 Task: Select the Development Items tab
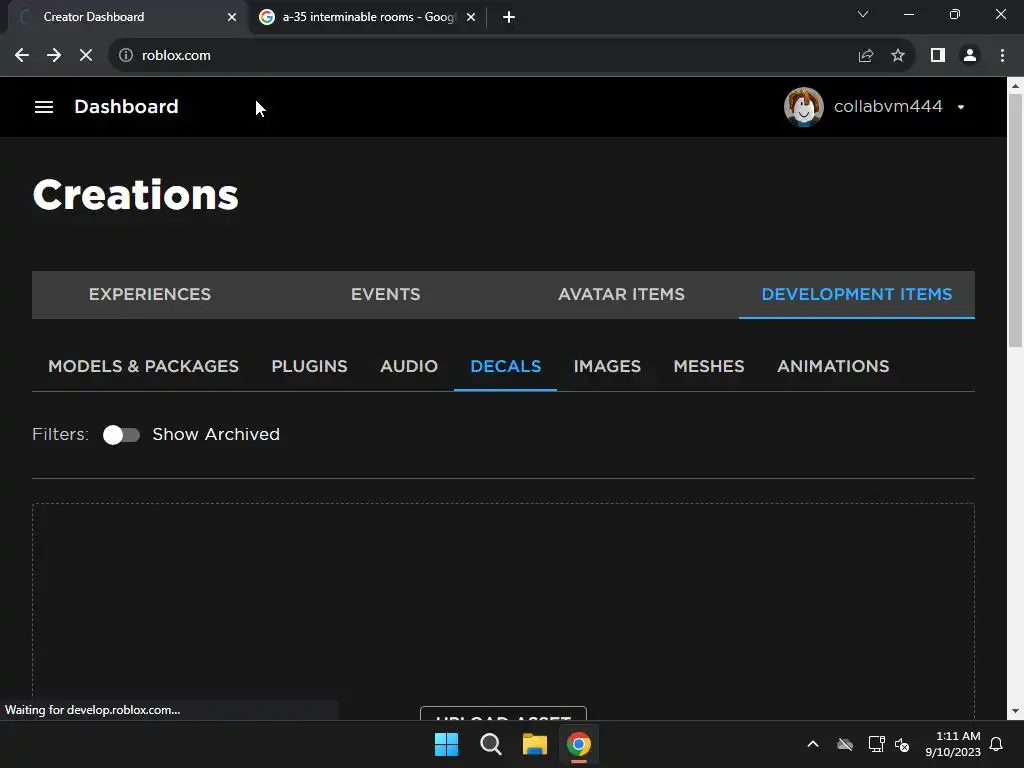857,295
